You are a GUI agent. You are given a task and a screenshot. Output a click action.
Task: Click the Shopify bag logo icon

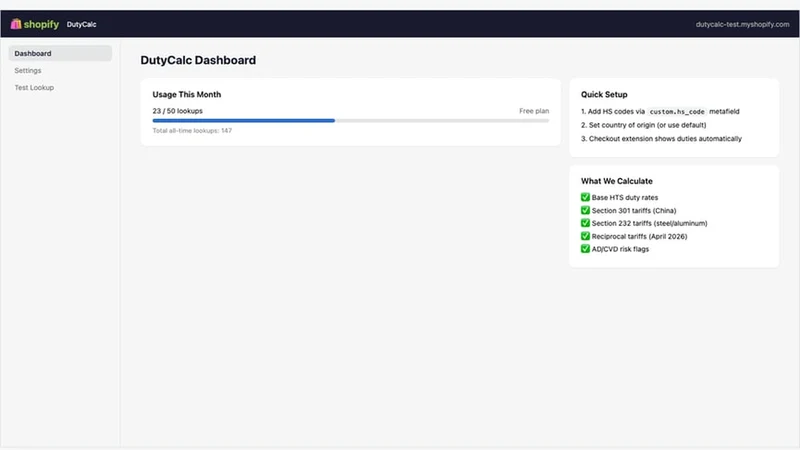[16, 24]
